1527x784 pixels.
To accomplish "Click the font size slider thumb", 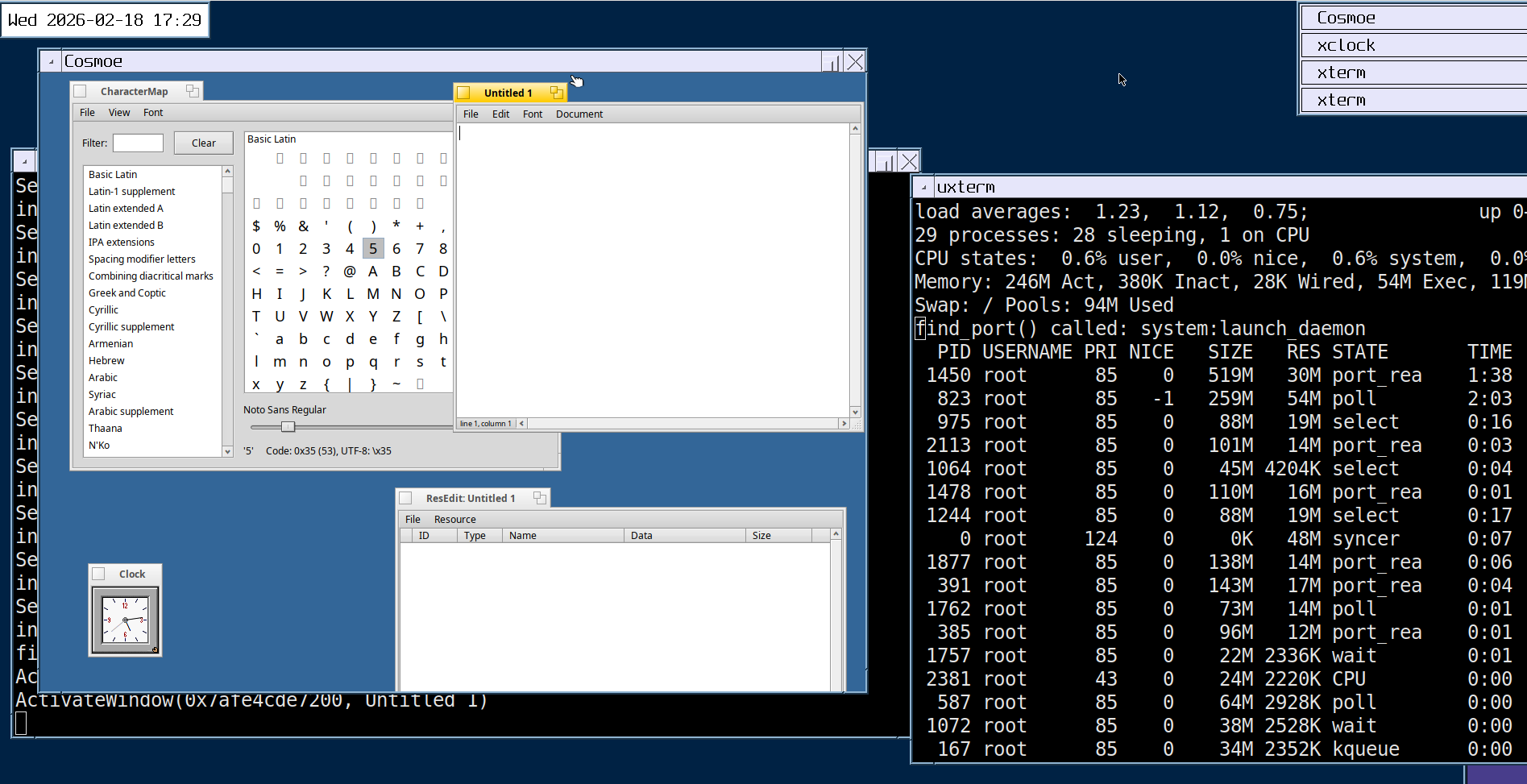I will [x=288, y=426].
